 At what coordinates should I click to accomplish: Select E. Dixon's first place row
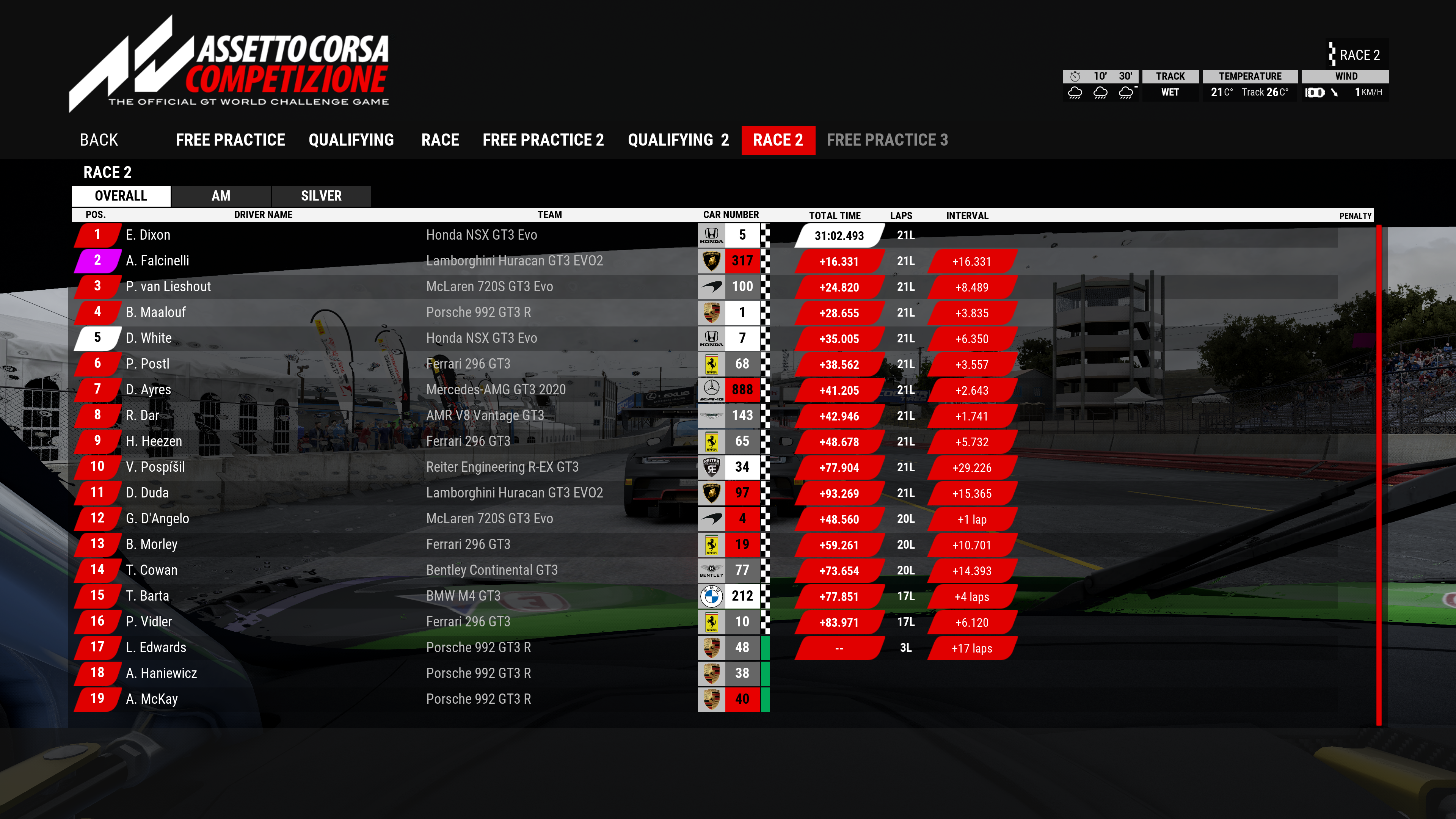[x=705, y=235]
